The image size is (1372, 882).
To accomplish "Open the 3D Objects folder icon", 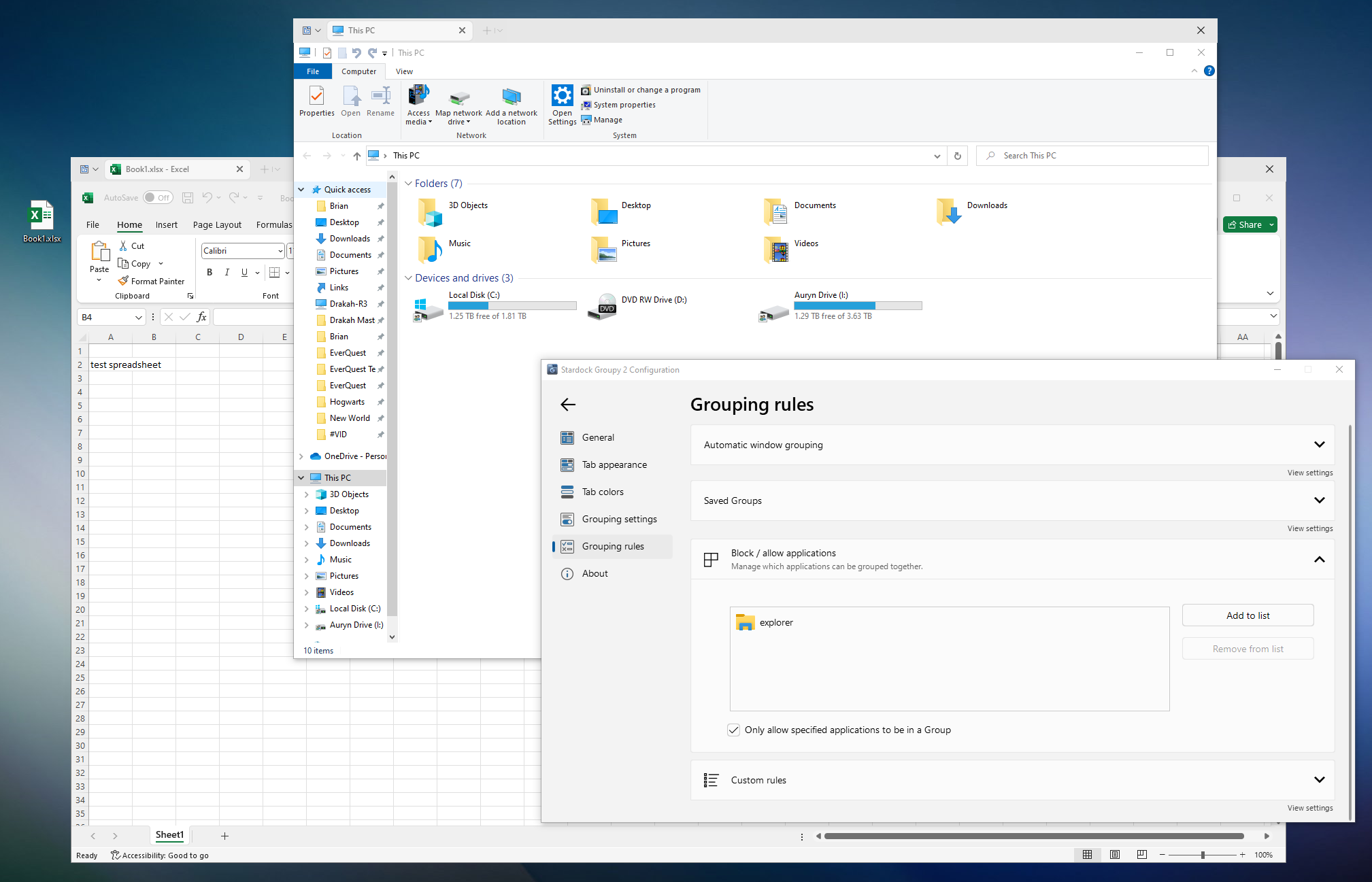I will click(430, 211).
